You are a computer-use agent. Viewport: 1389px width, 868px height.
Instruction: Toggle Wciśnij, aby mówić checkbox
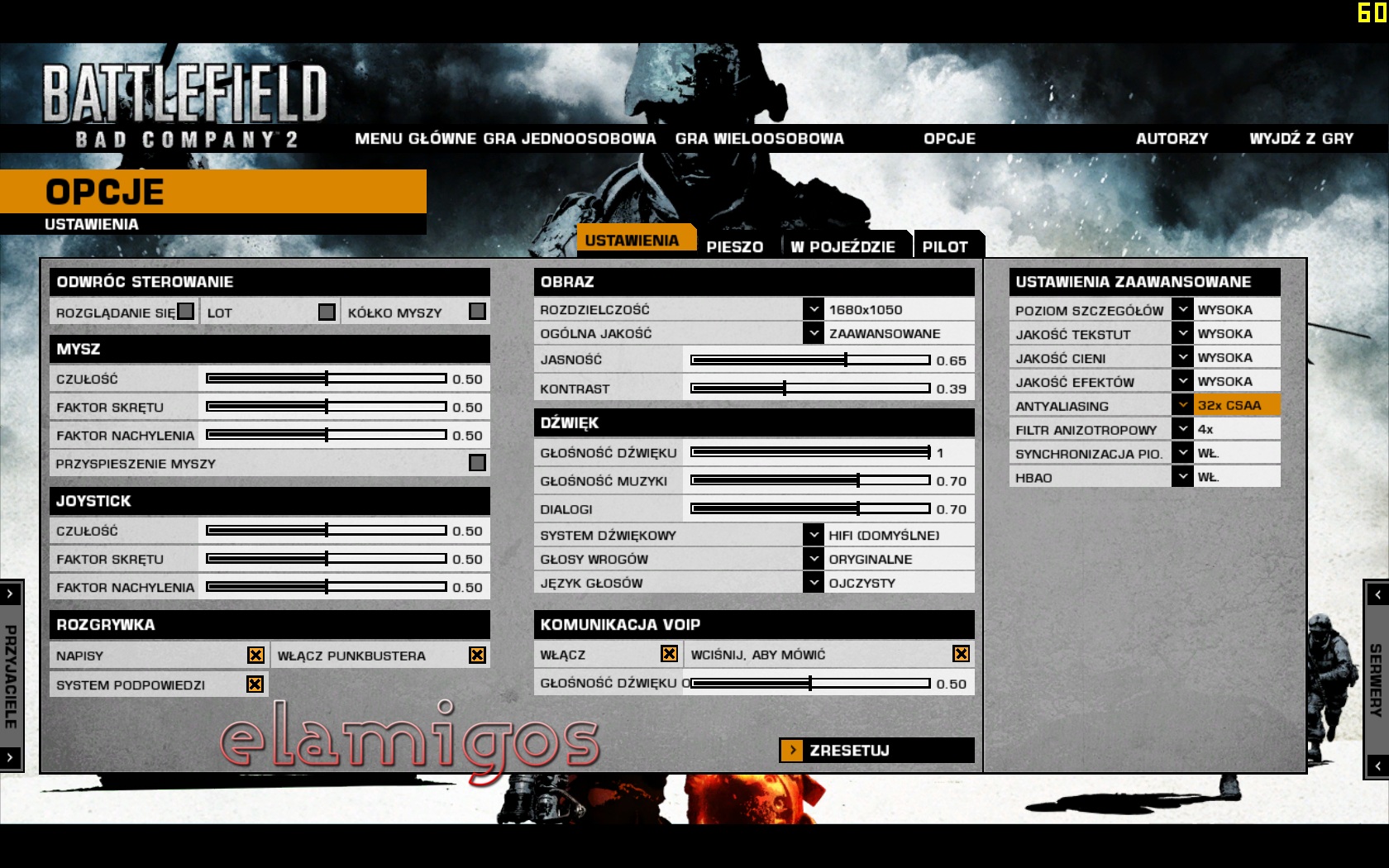(961, 654)
